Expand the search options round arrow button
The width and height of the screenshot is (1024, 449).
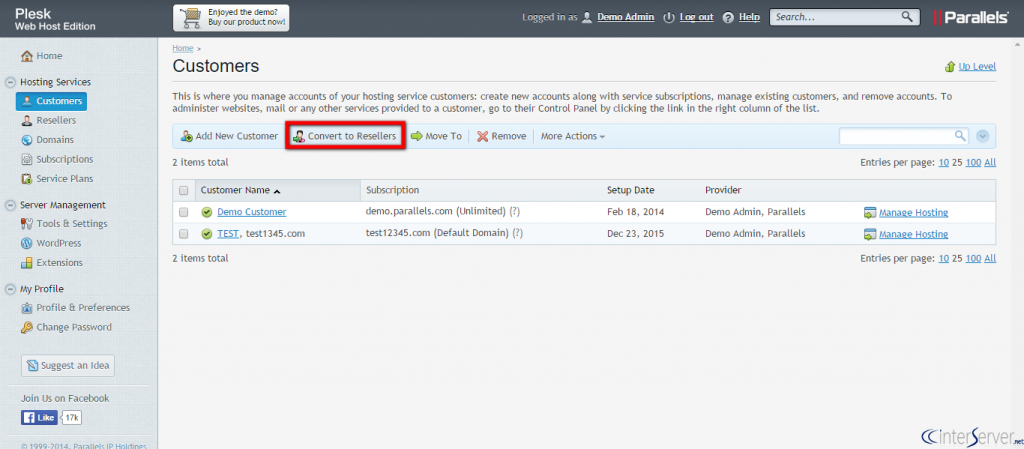pyautogui.click(x=983, y=136)
